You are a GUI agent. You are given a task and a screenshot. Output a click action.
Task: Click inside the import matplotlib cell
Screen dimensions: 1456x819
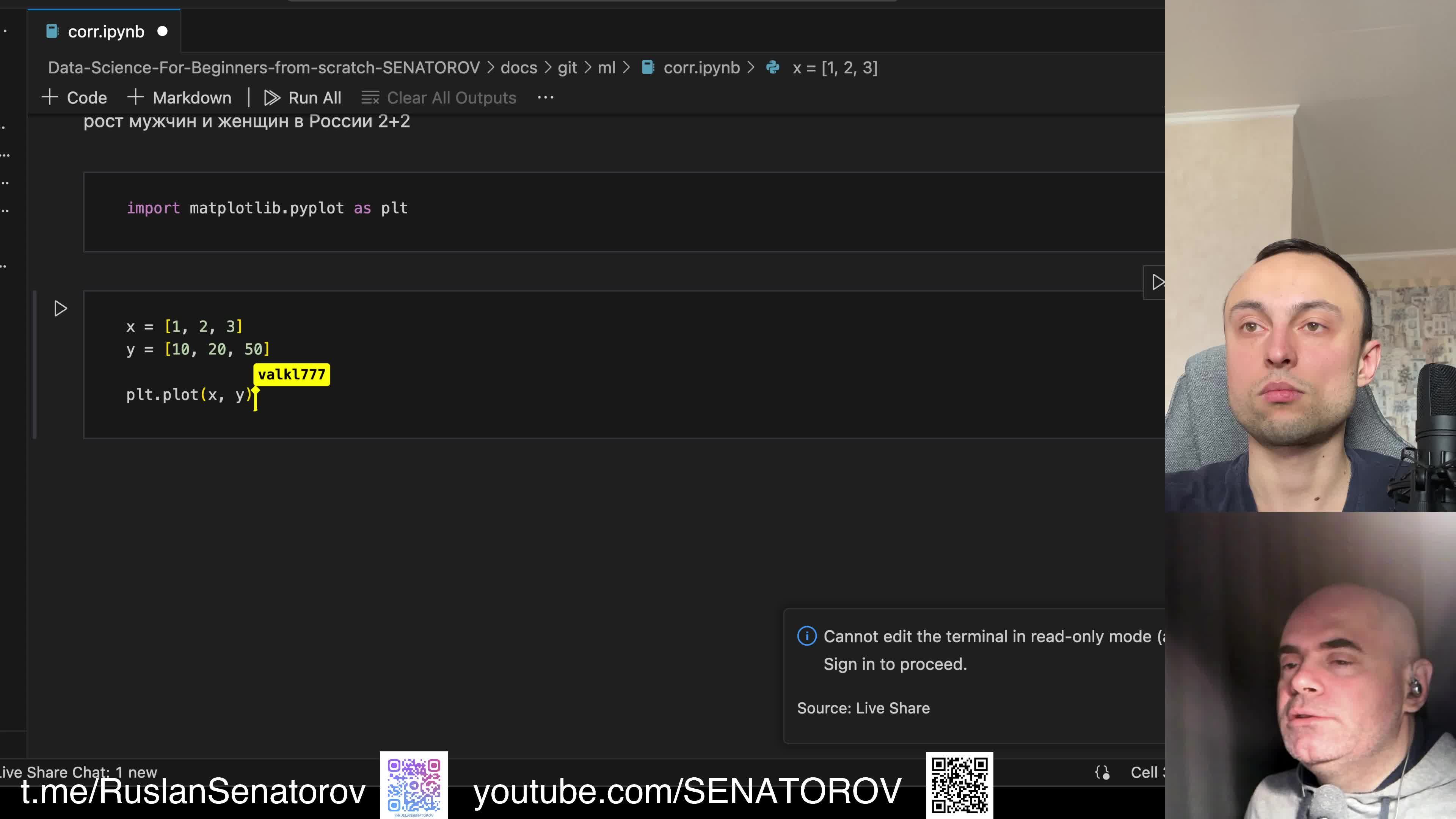click(x=624, y=212)
